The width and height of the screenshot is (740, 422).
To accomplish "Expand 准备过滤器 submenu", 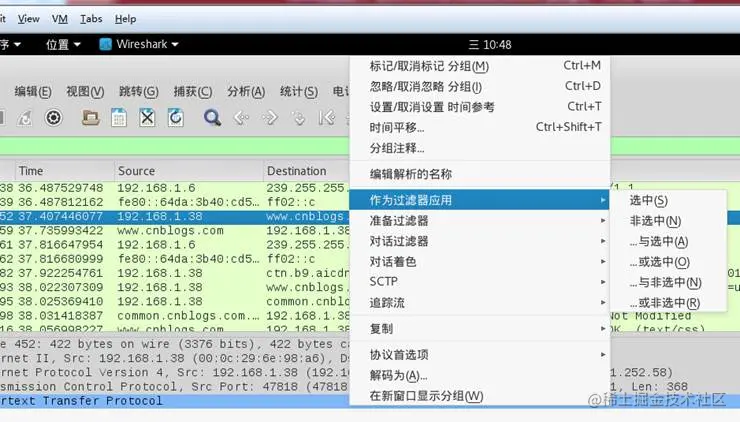I will tap(480, 220).
